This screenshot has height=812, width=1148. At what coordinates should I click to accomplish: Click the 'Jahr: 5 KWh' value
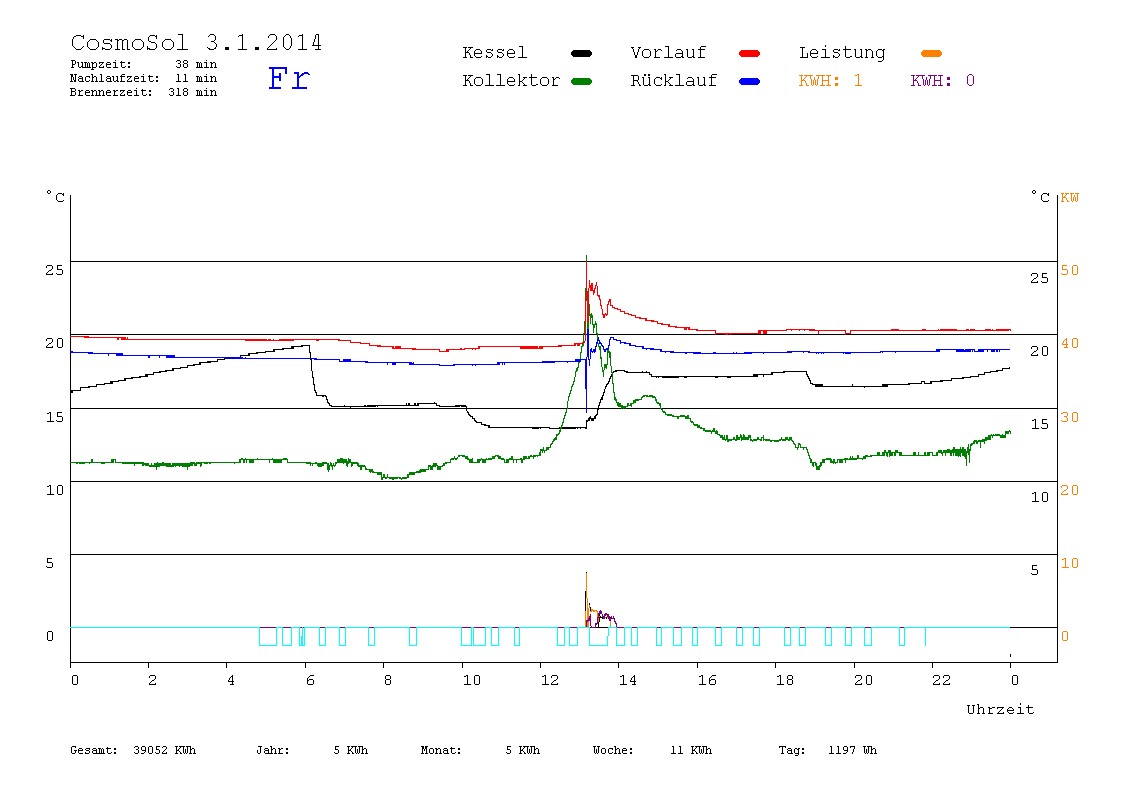pos(312,750)
